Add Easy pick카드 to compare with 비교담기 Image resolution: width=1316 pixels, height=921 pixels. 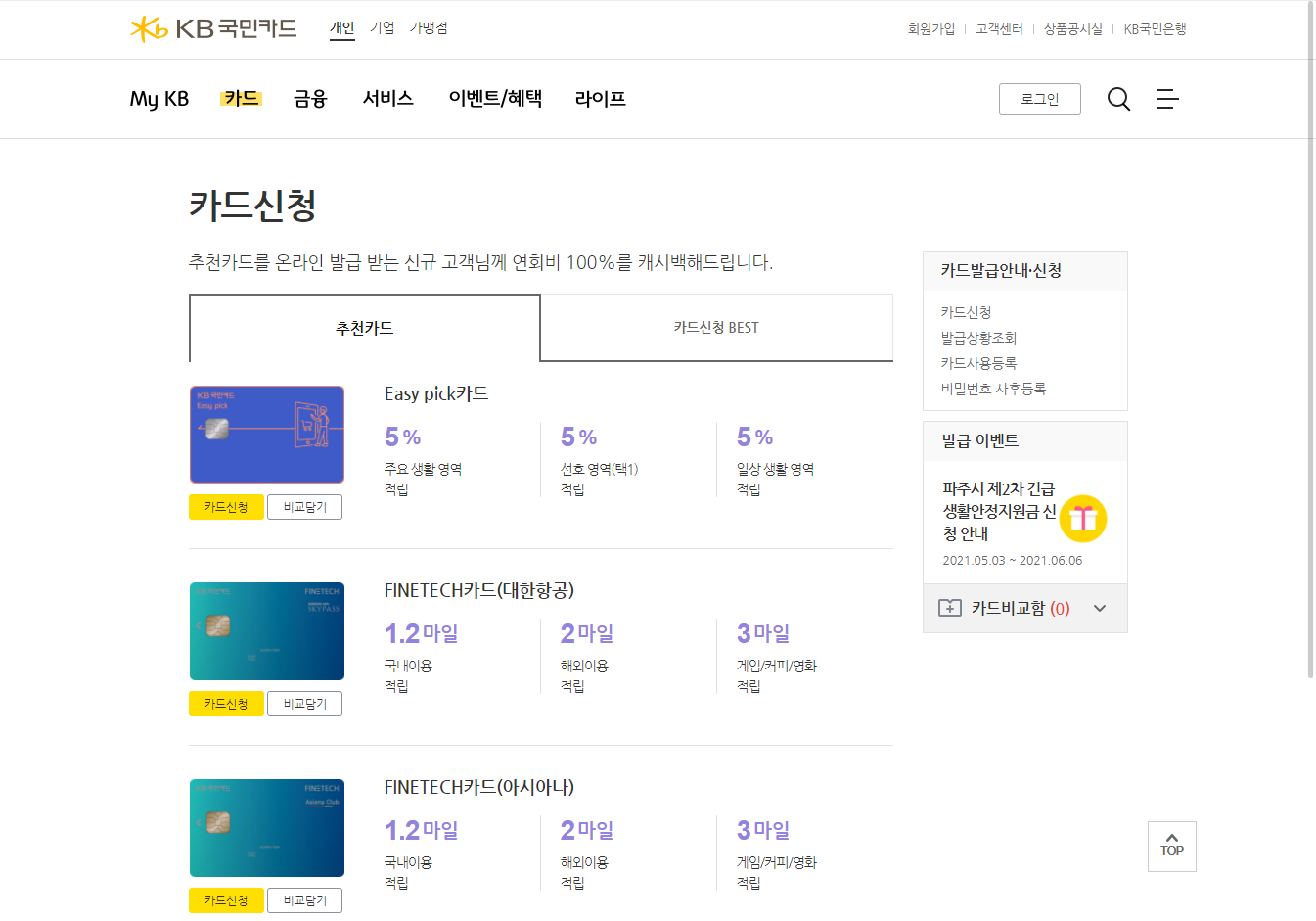coord(305,507)
